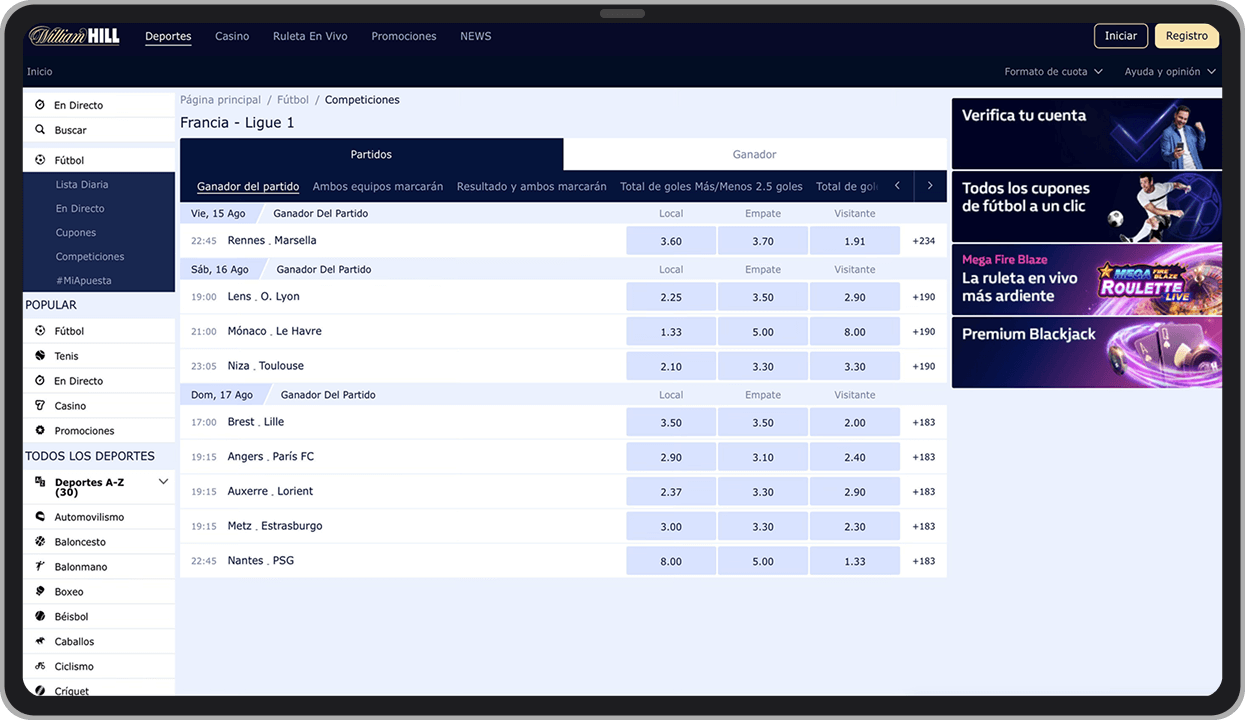
Task: Bet on Rennes home odds 3.60
Action: point(671,241)
